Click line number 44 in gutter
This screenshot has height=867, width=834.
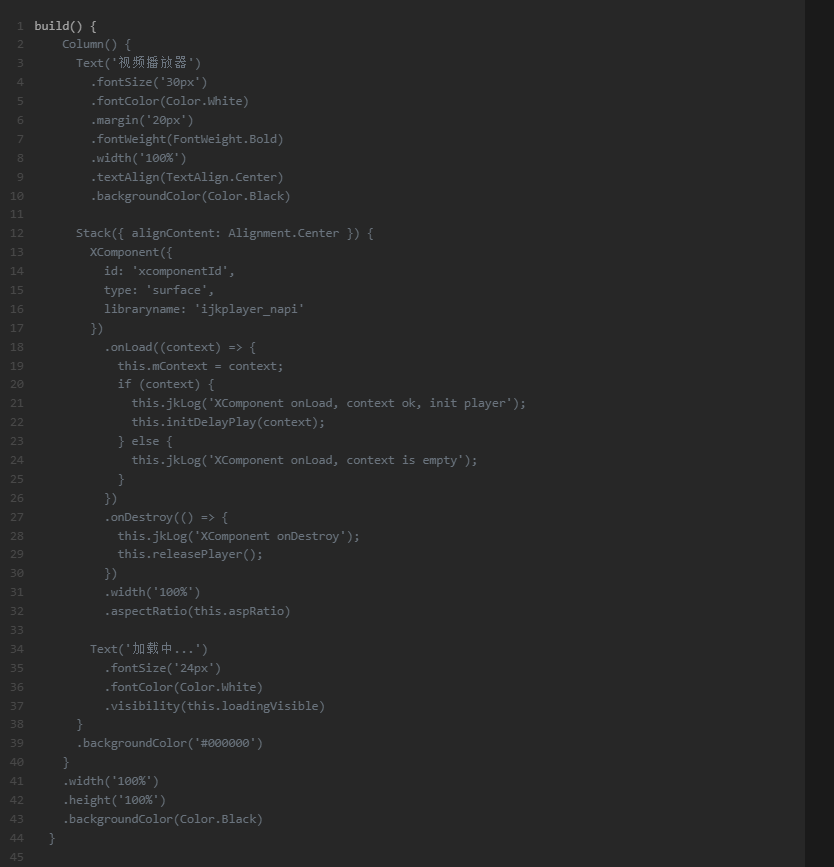[17, 838]
